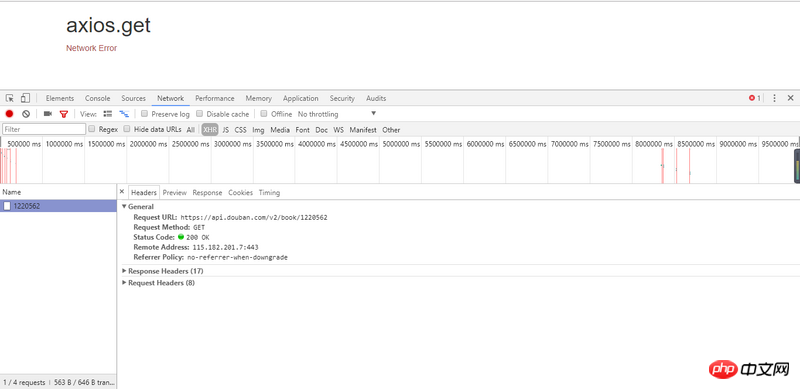Filter requests by Media

pos(280,130)
